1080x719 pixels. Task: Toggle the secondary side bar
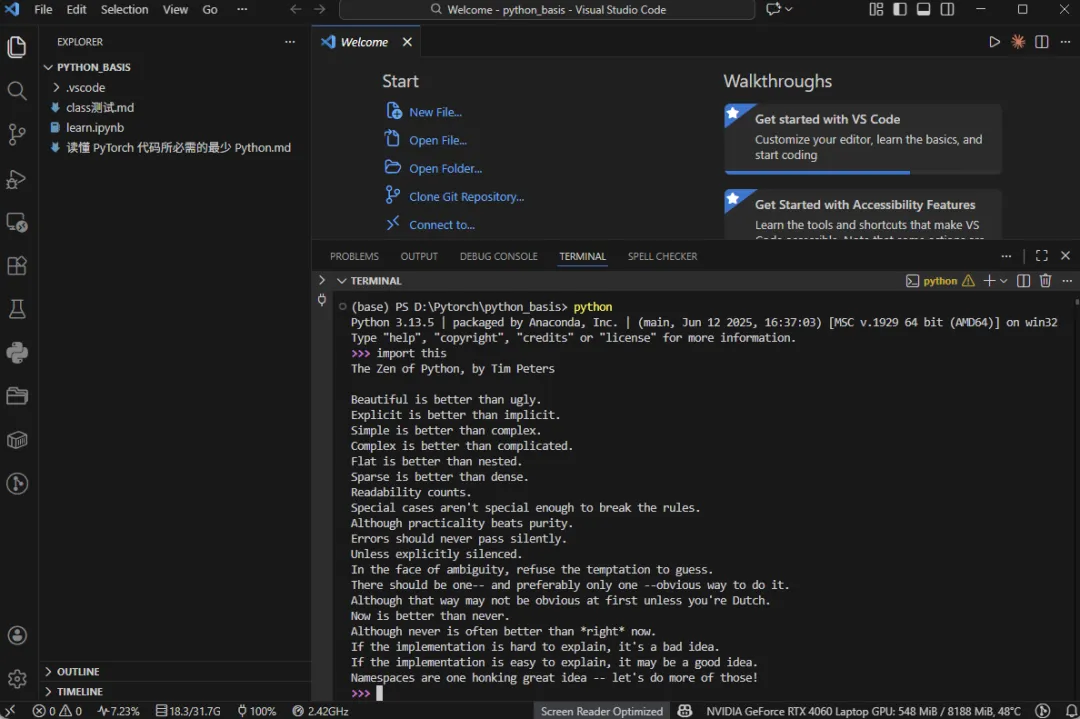tap(948, 9)
